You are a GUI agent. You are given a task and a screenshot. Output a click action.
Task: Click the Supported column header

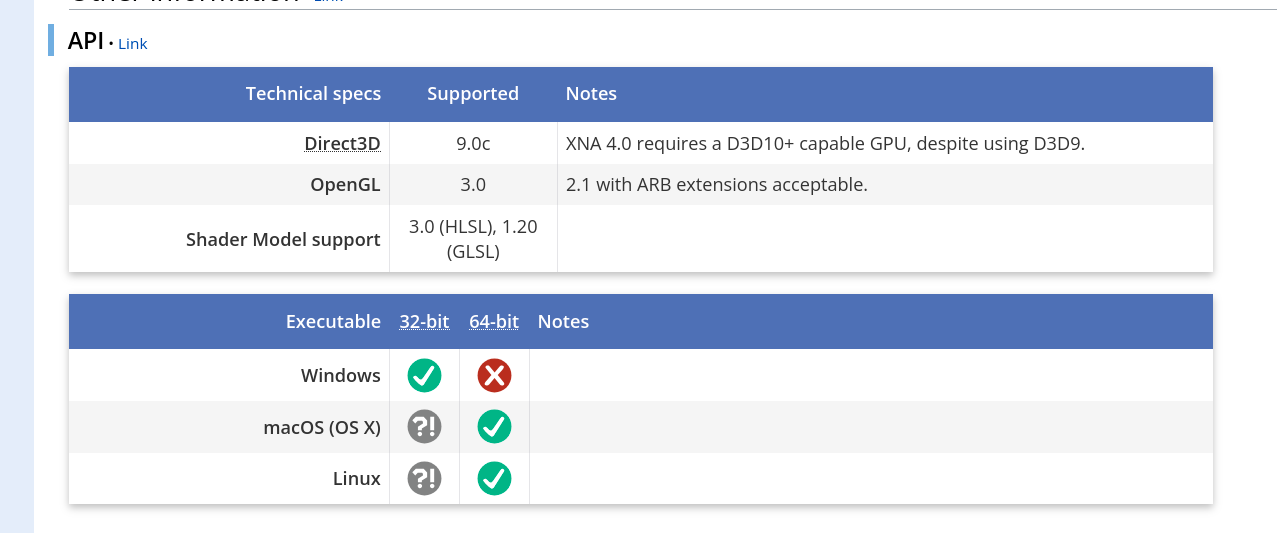click(473, 94)
